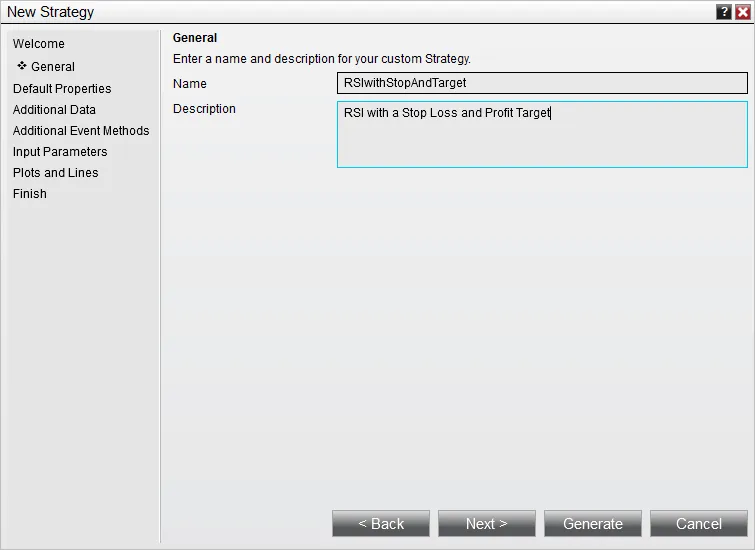Screen dimensions: 755x550
Task: Jump to the Additional Data step
Action: (54, 110)
